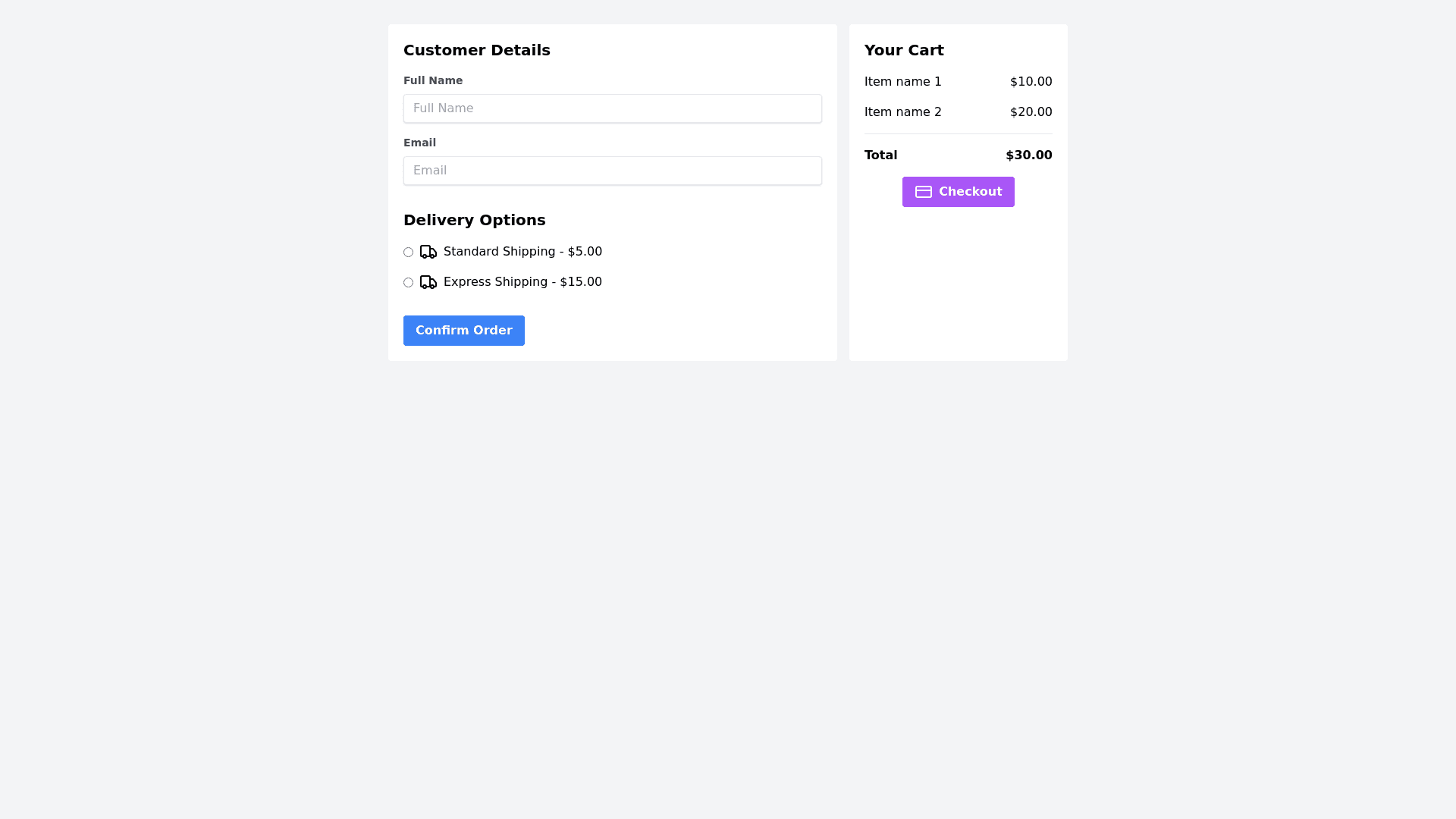Focus the Email input field
Screen dimensions: 1456x819
point(612,171)
